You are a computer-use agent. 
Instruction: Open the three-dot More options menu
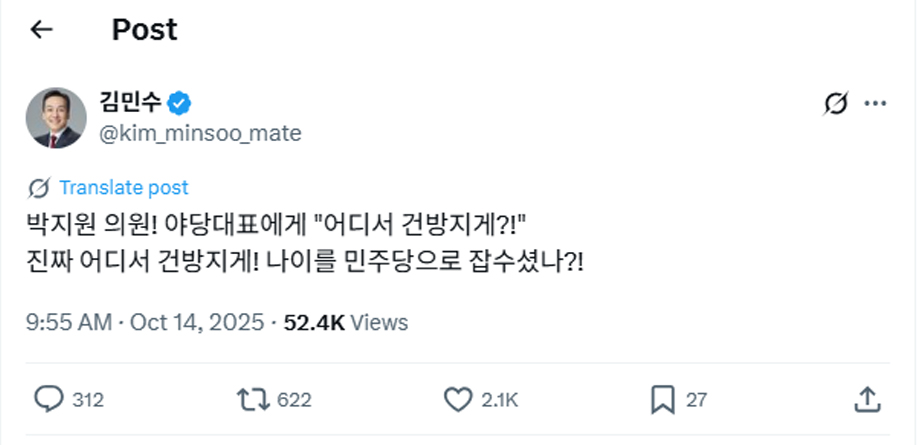(x=875, y=103)
